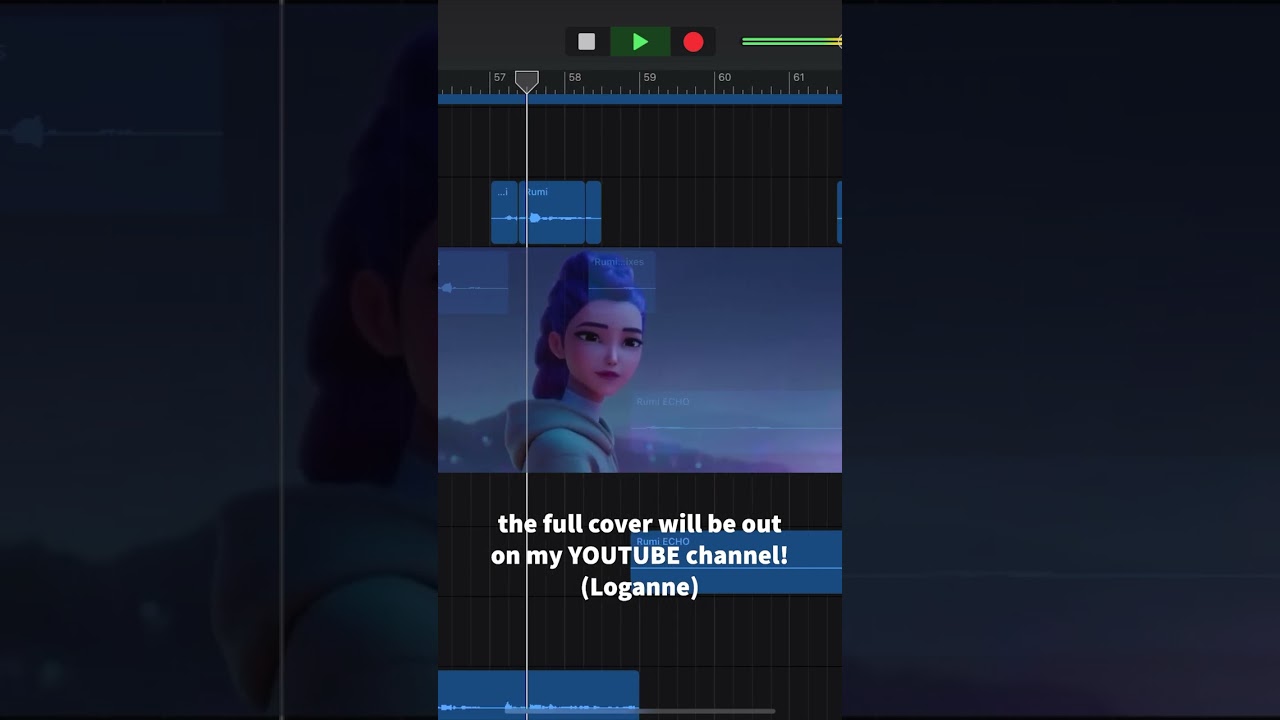Adjust the green master volume slider
The height and width of the screenshot is (720, 1280).
pos(791,42)
